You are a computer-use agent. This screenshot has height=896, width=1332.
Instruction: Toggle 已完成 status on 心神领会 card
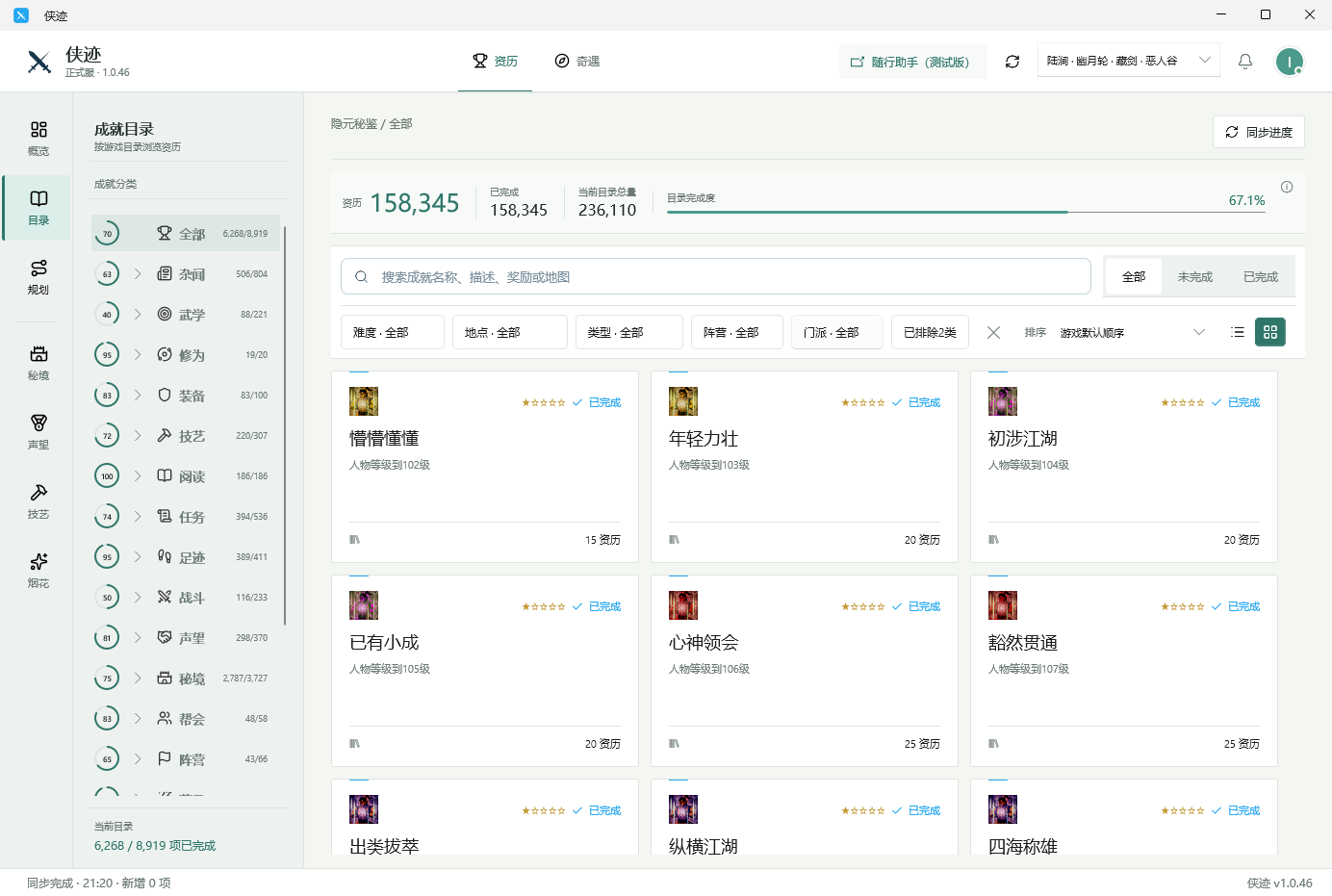(916, 606)
